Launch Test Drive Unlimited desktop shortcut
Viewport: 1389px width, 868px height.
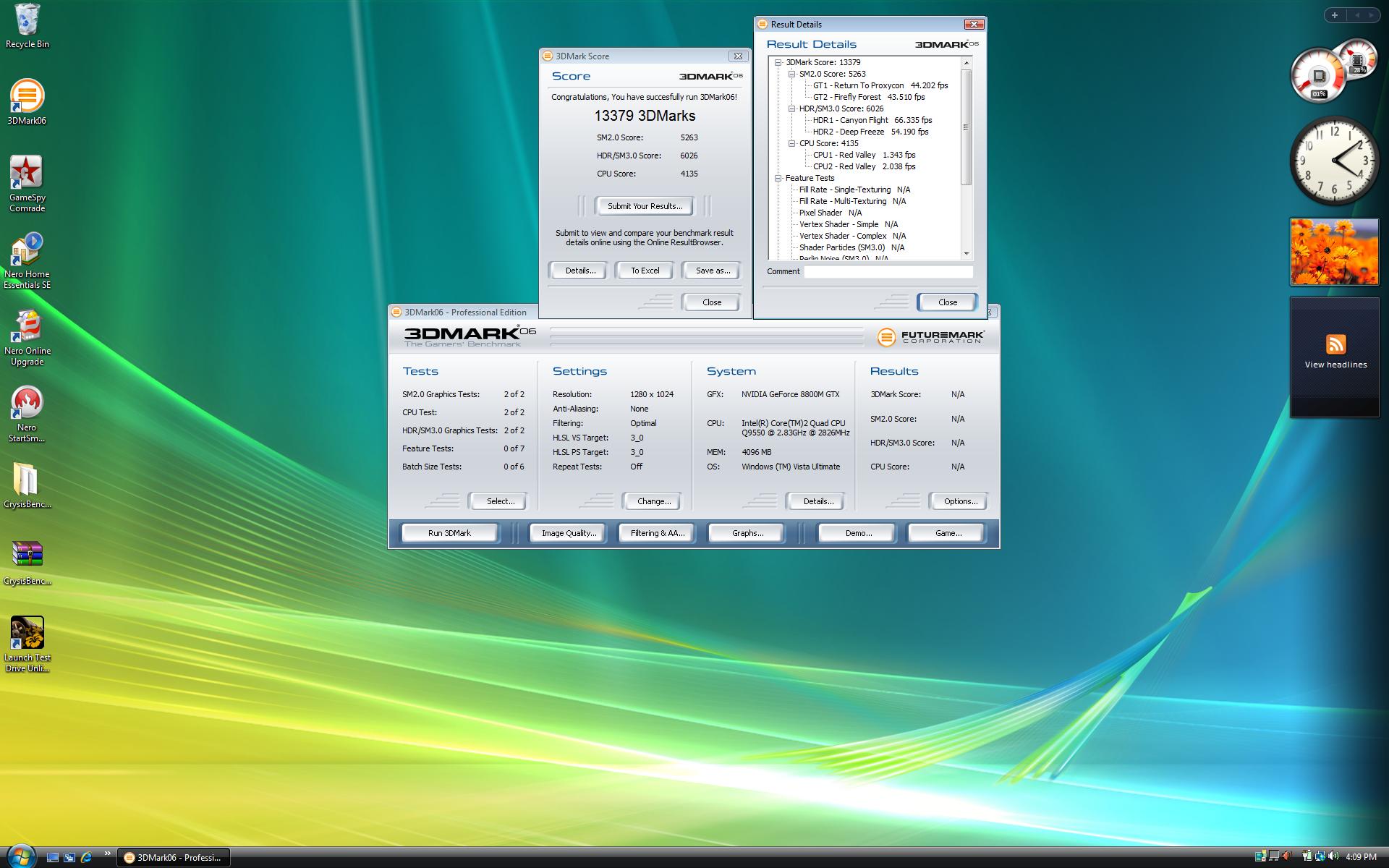point(27,644)
